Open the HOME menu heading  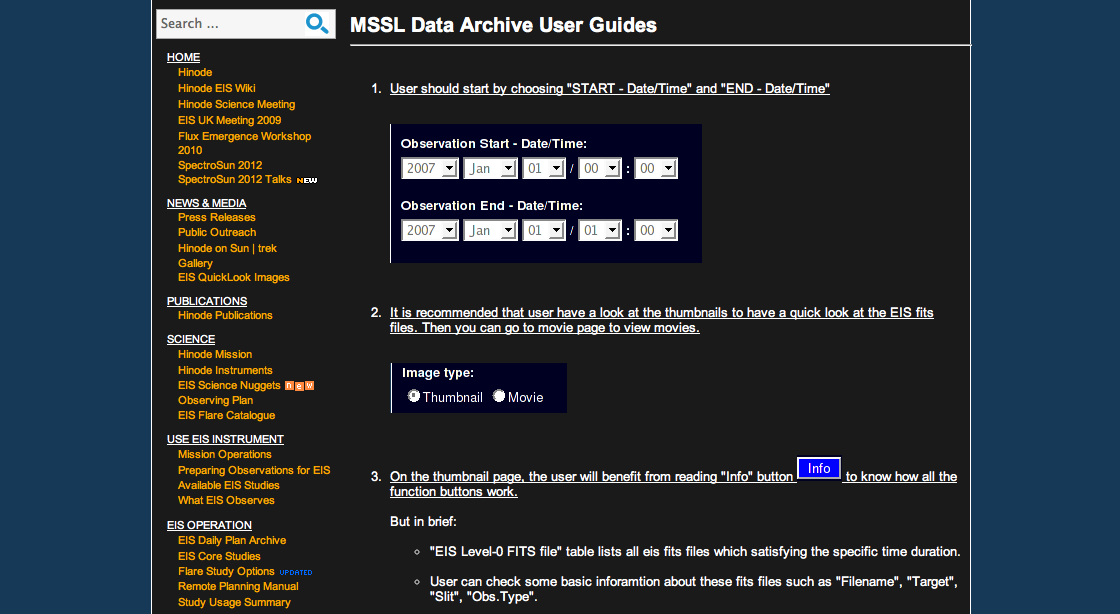click(183, 57)
